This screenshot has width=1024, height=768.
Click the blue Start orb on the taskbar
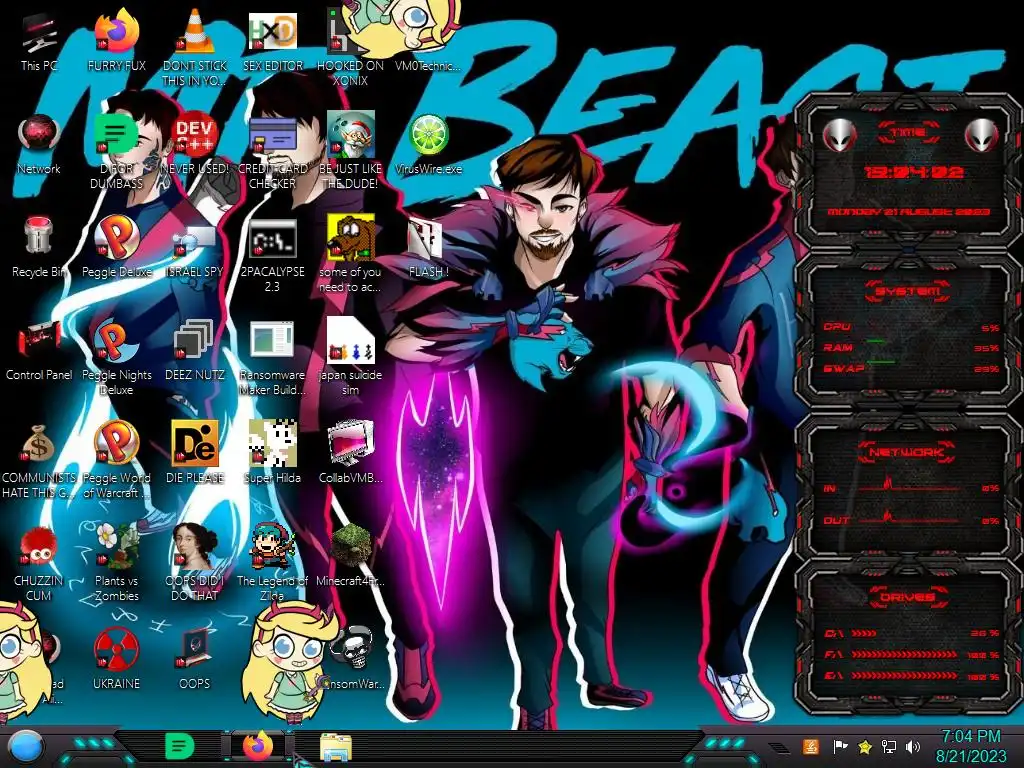tap(26, 747)
